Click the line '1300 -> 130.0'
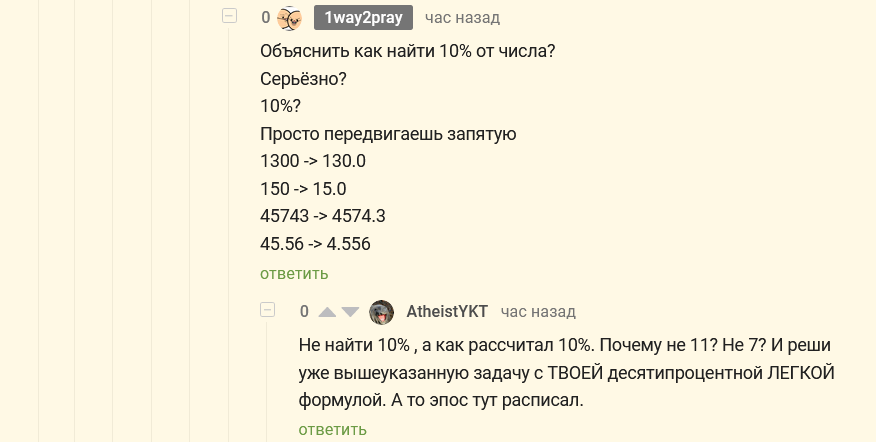The width and height of the screenshot is (876, 442). click(x=312, y=161)
